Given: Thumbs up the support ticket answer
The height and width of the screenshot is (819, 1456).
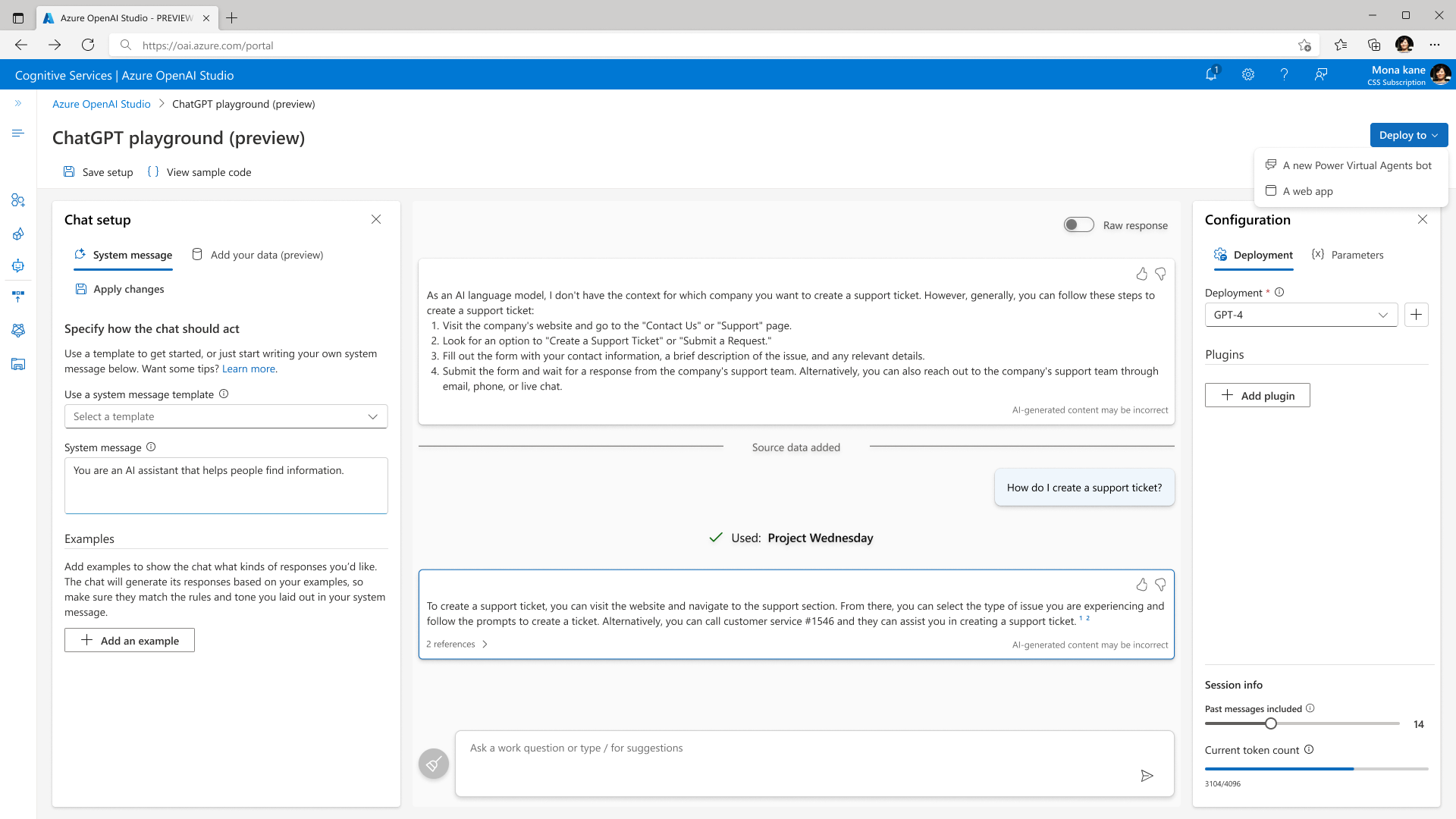Looking at the screenshot, I should pyautogui.click(x=1142, y=585).
